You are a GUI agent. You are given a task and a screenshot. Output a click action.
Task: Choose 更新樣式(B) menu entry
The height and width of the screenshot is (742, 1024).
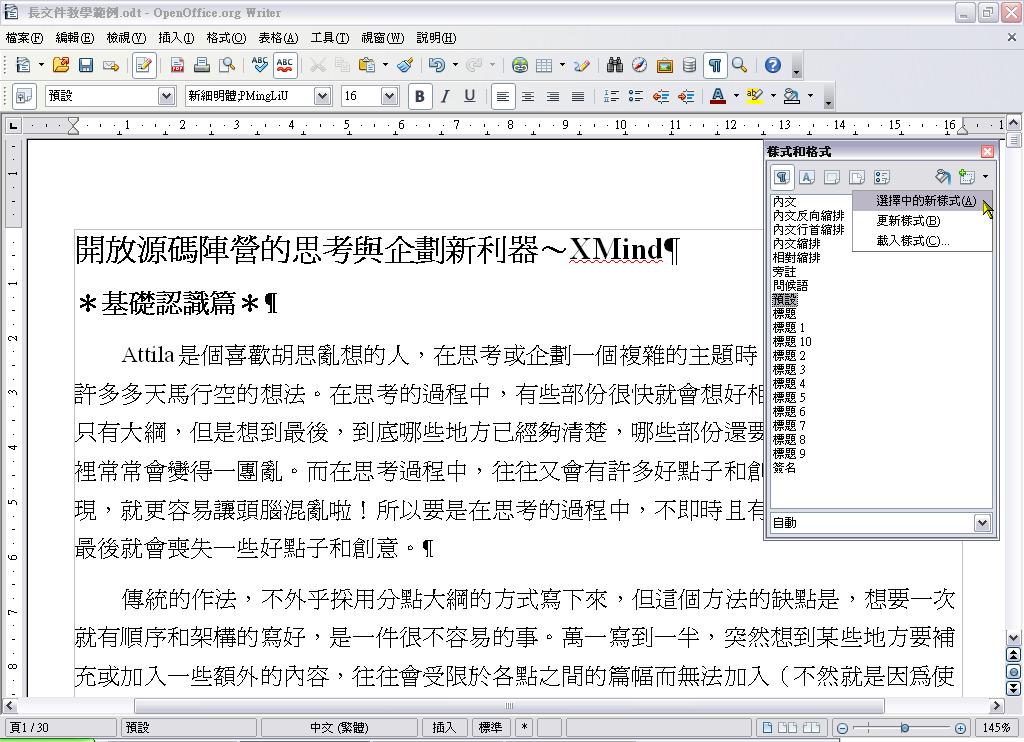click(x=923, y=221)
